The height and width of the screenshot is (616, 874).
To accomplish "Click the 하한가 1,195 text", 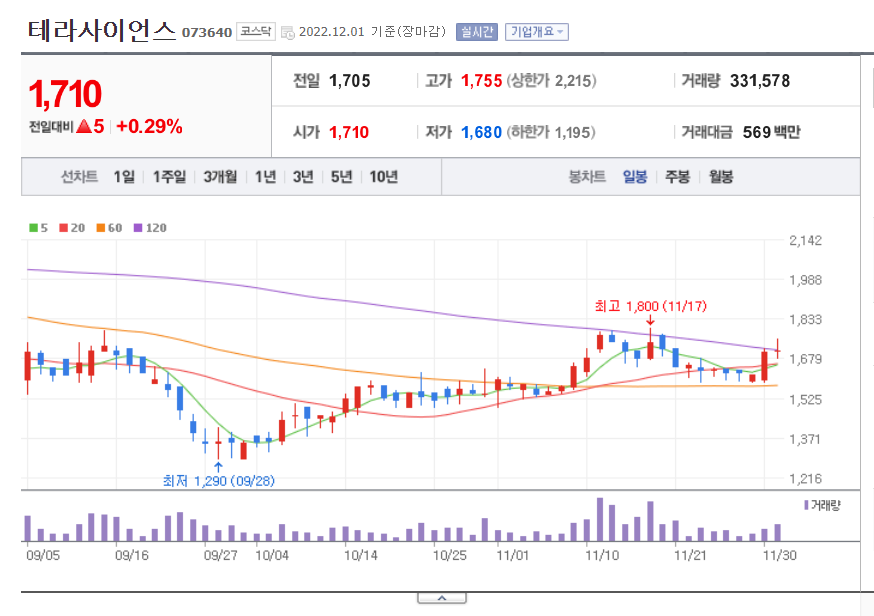I will coord(551,132).
